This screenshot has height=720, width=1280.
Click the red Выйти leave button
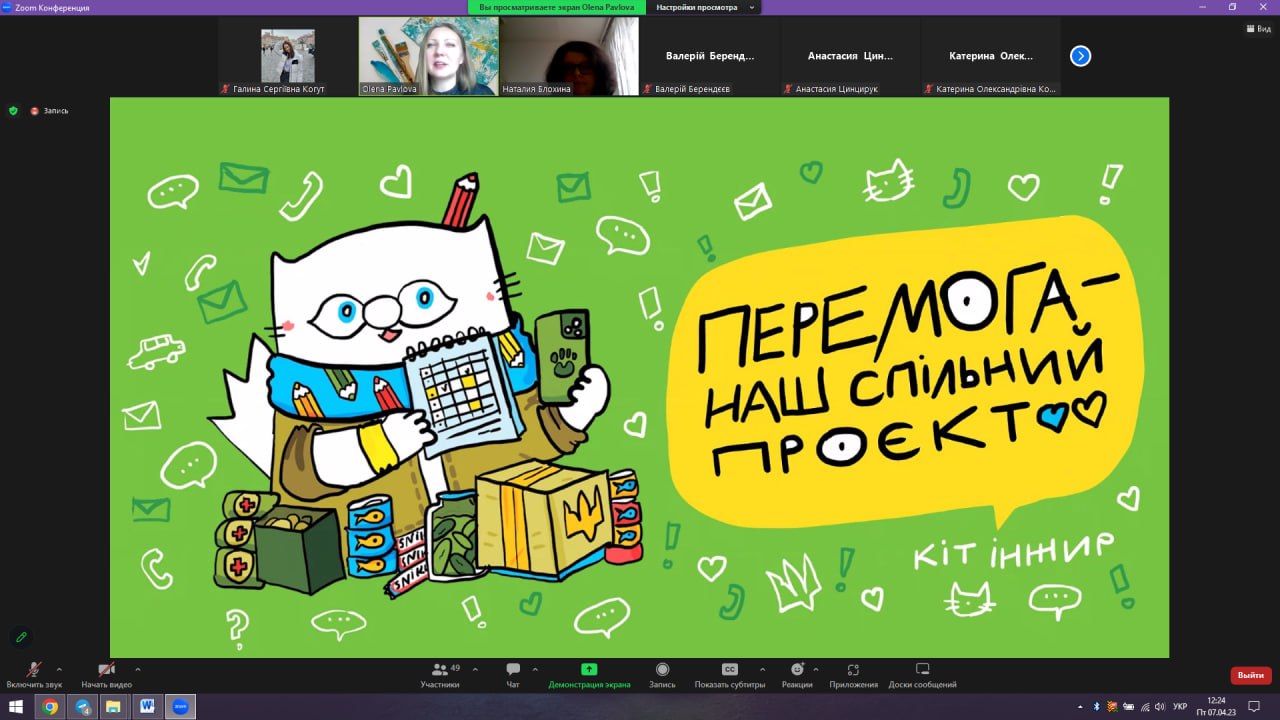point(1250,675)
